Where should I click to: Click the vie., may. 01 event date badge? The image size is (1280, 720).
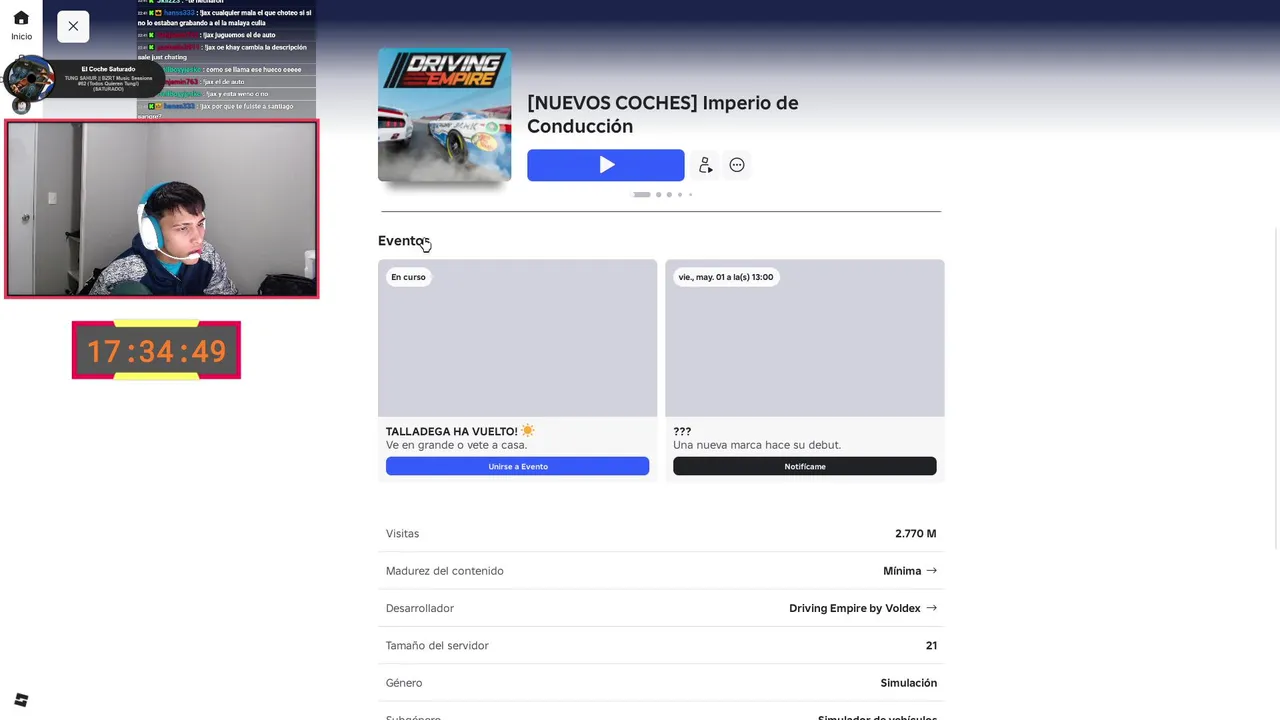point(726,277)
